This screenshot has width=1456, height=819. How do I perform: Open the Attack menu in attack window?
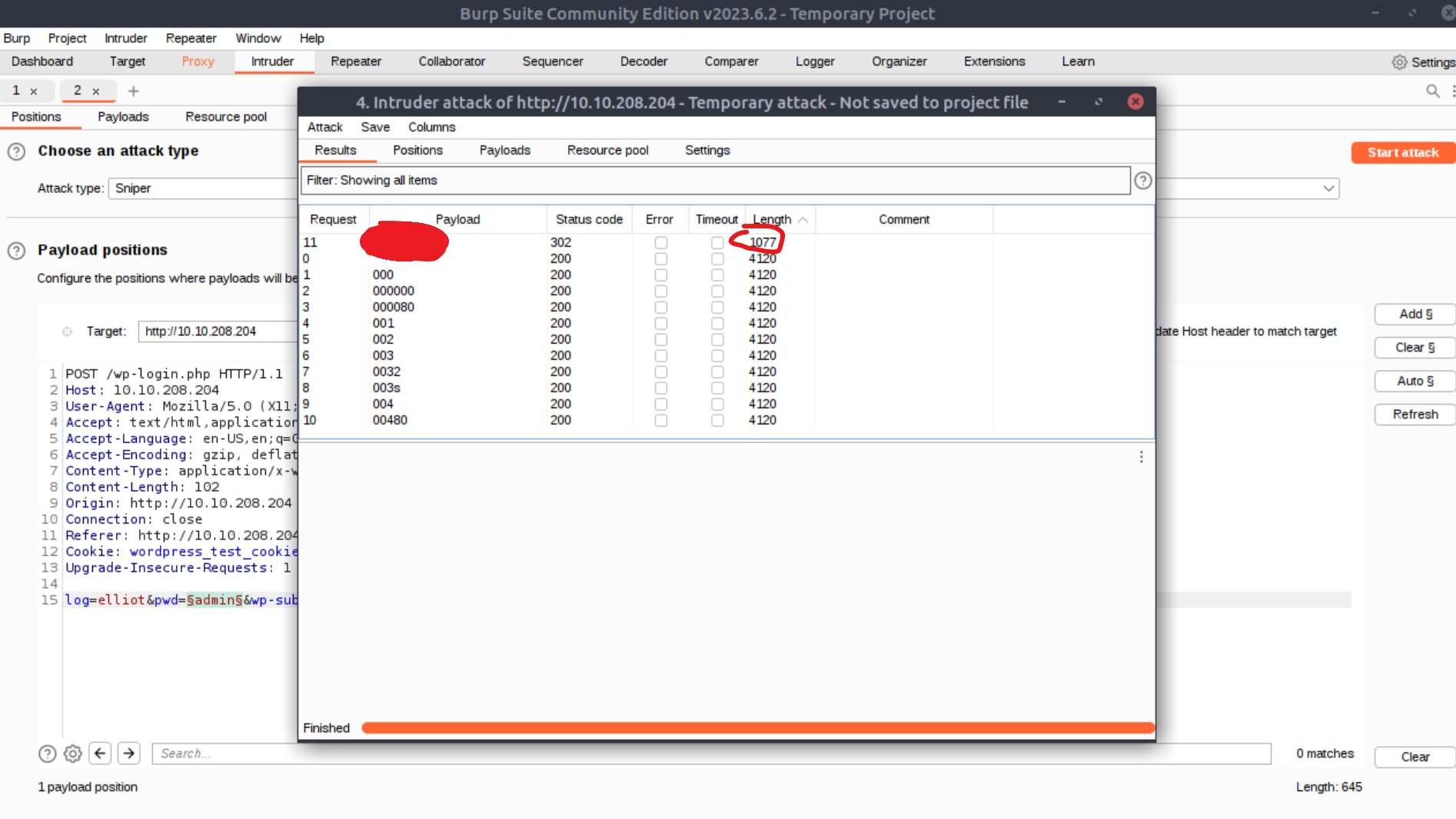(x=325, y=127)
